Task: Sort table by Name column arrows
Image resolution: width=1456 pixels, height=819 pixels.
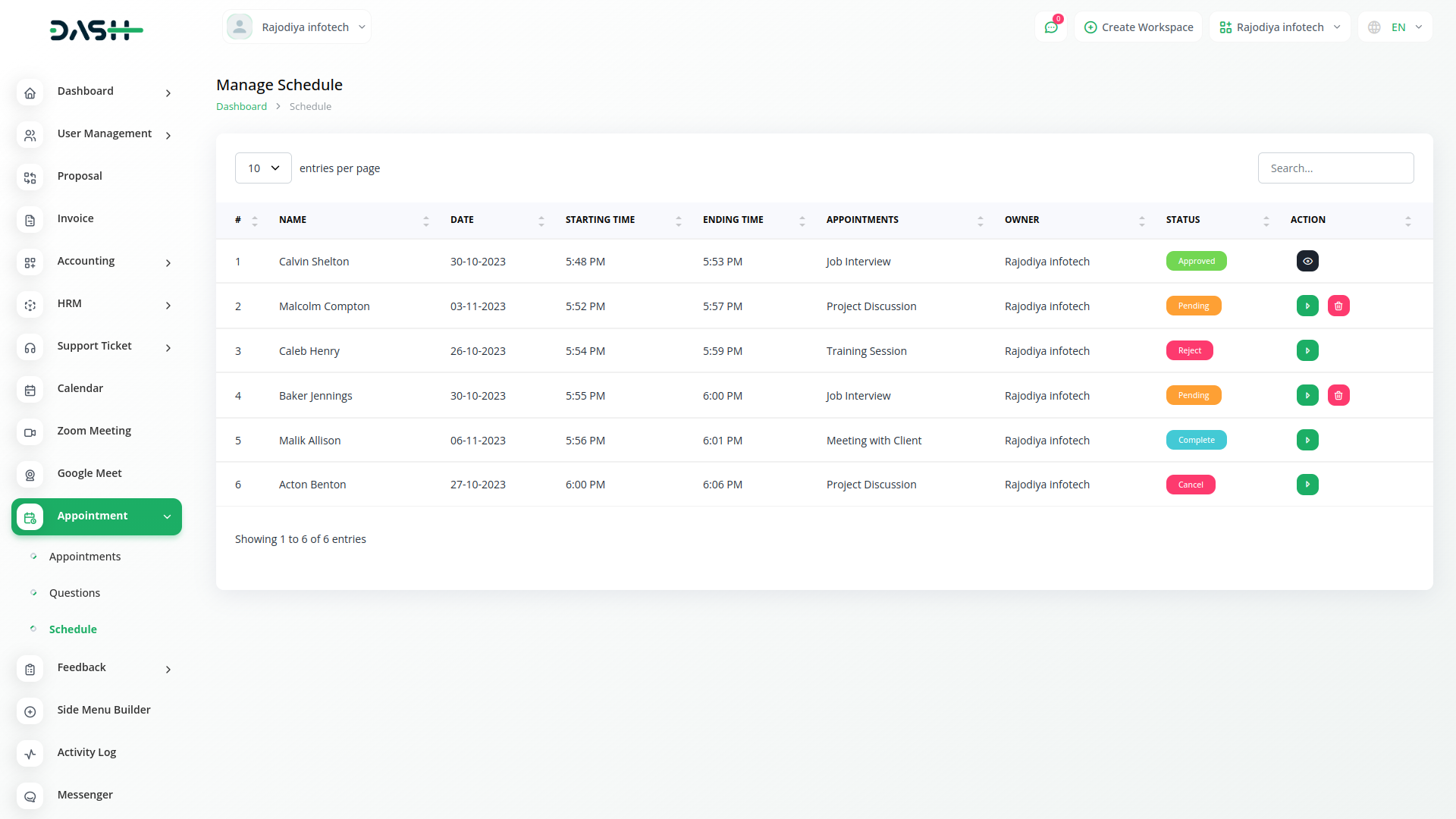Action: (425, 221)
